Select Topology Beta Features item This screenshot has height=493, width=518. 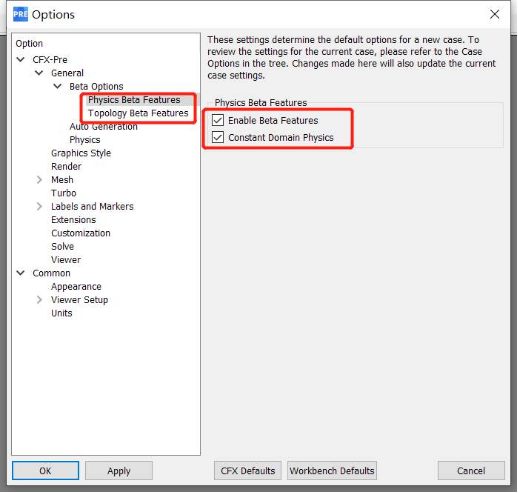point(138,113)
